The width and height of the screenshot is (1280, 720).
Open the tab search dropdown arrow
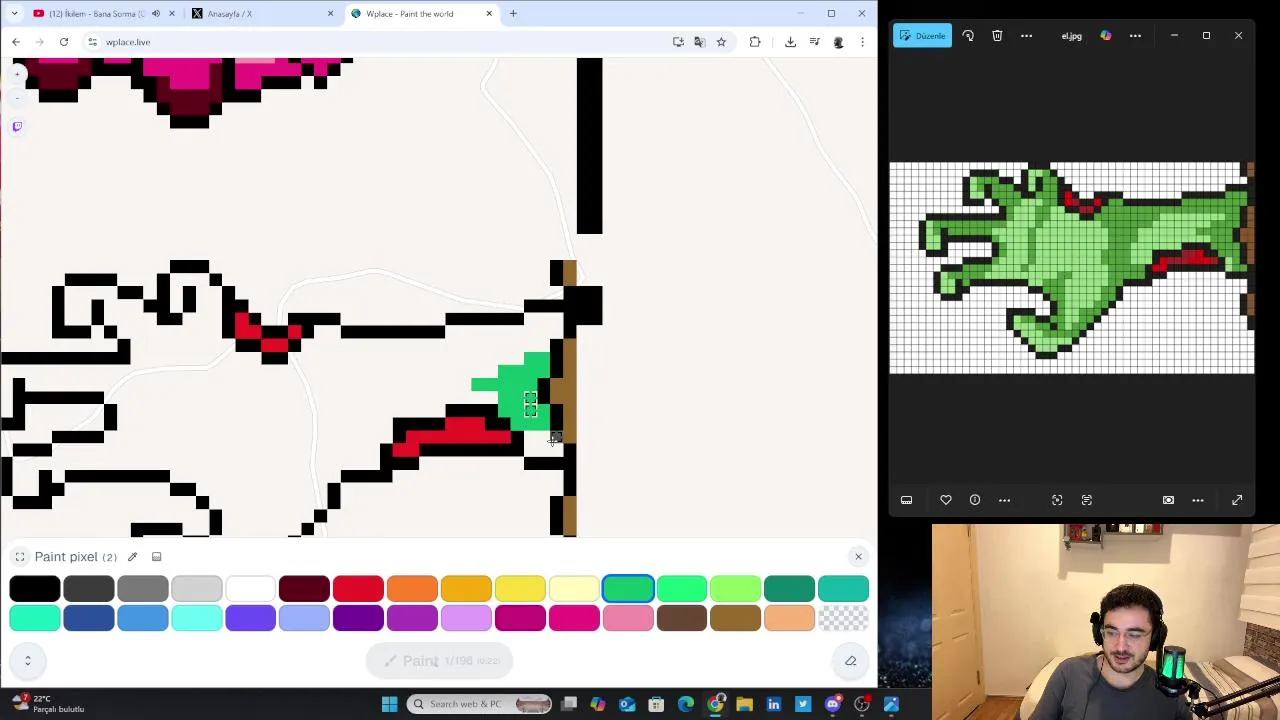[x=14, y=14]
